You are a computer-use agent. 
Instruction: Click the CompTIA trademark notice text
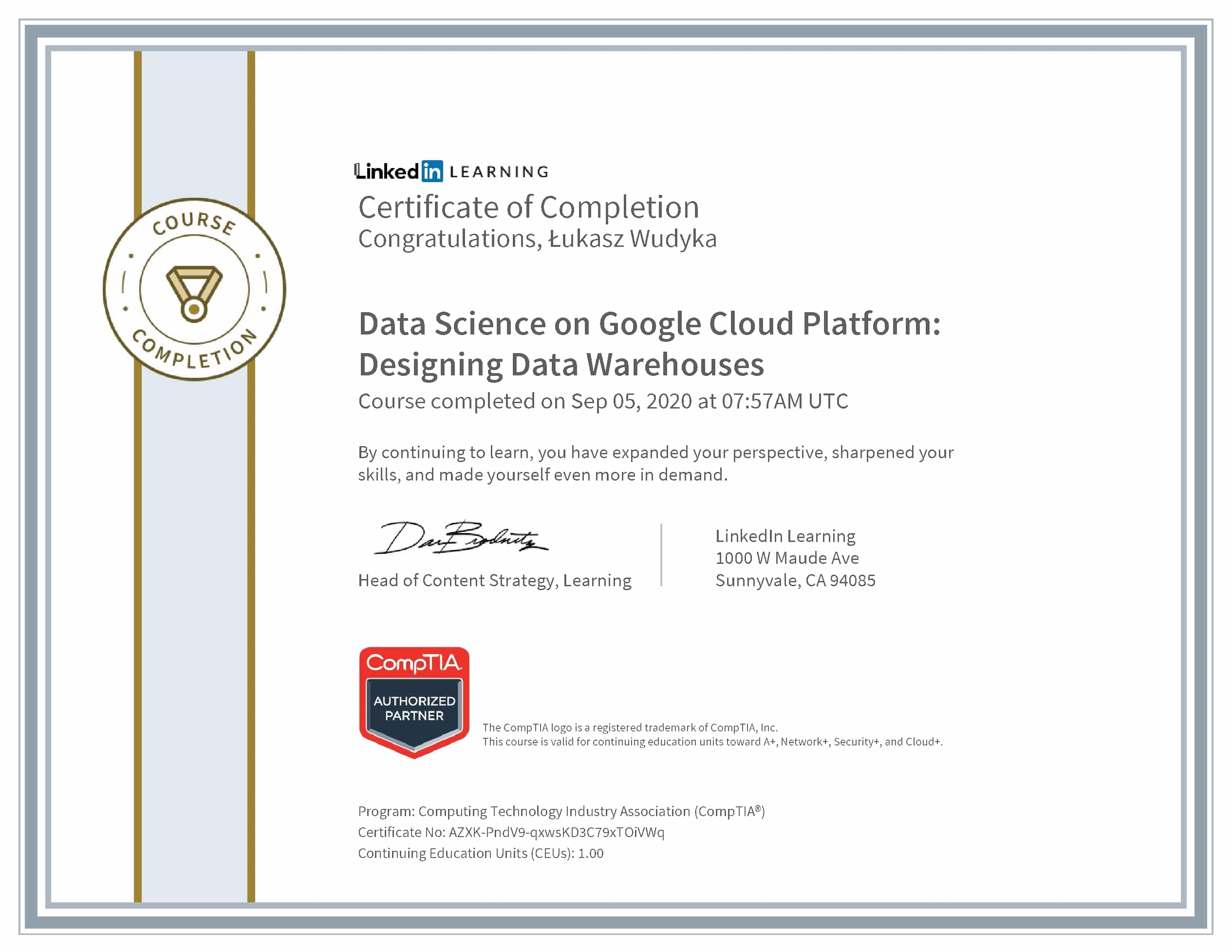630,728
